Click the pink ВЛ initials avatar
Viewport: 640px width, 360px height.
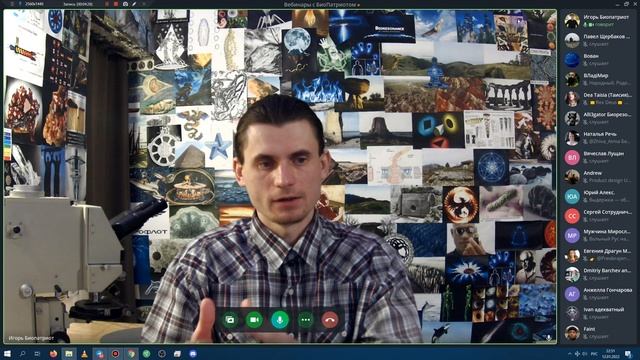tap(572, 157)
